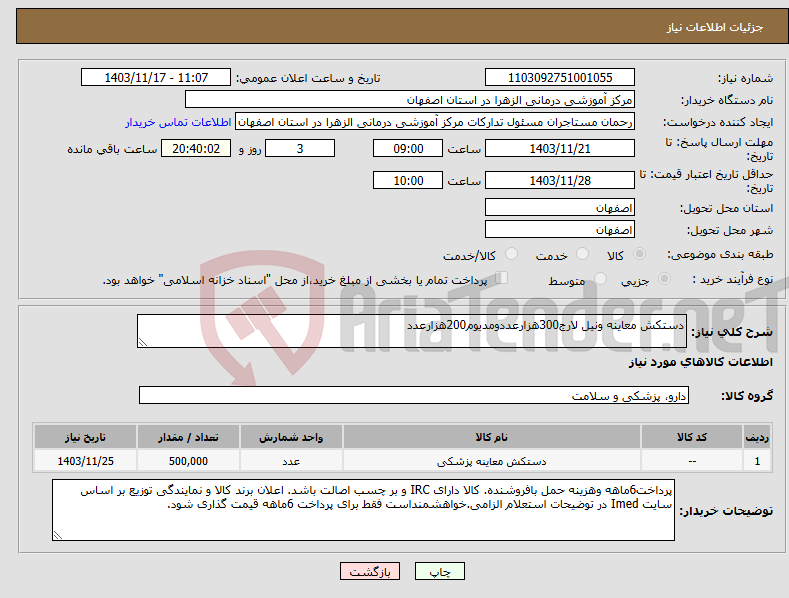This screenshot has width=789, height=598.
Task: Click the چاپ (print) button
Action: pyautogui.click(x=439, y=571)
